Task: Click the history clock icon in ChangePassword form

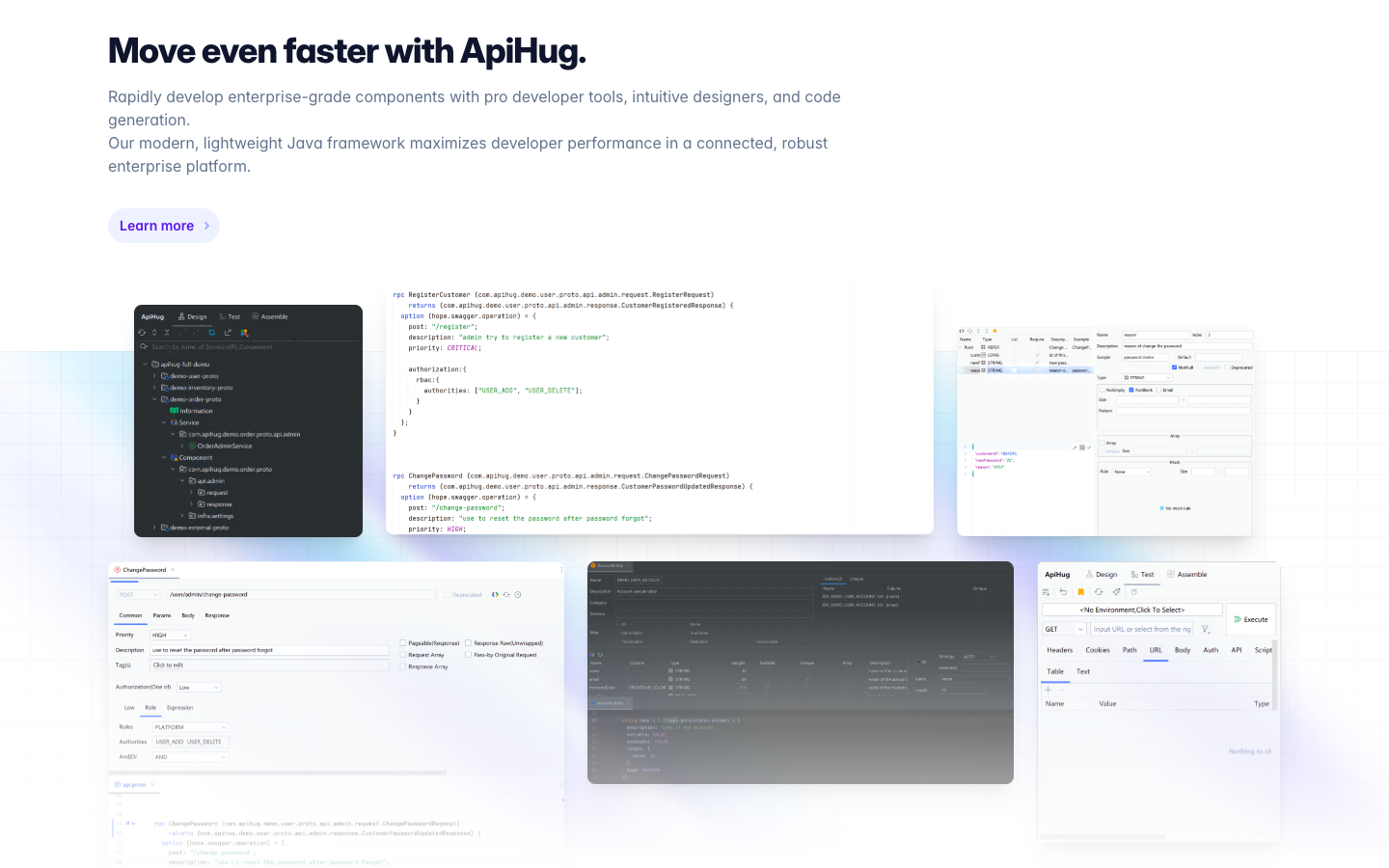Action: 518,595
